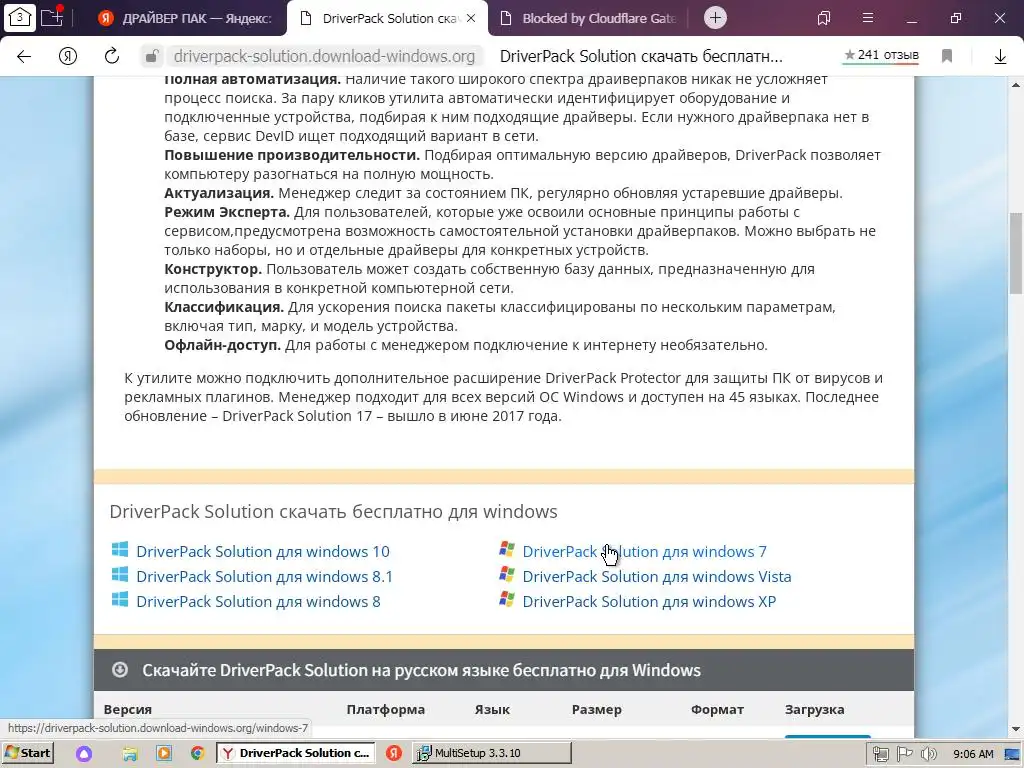Go back with the back arrow
1024x768 pixels.
[x=24, y=56]
